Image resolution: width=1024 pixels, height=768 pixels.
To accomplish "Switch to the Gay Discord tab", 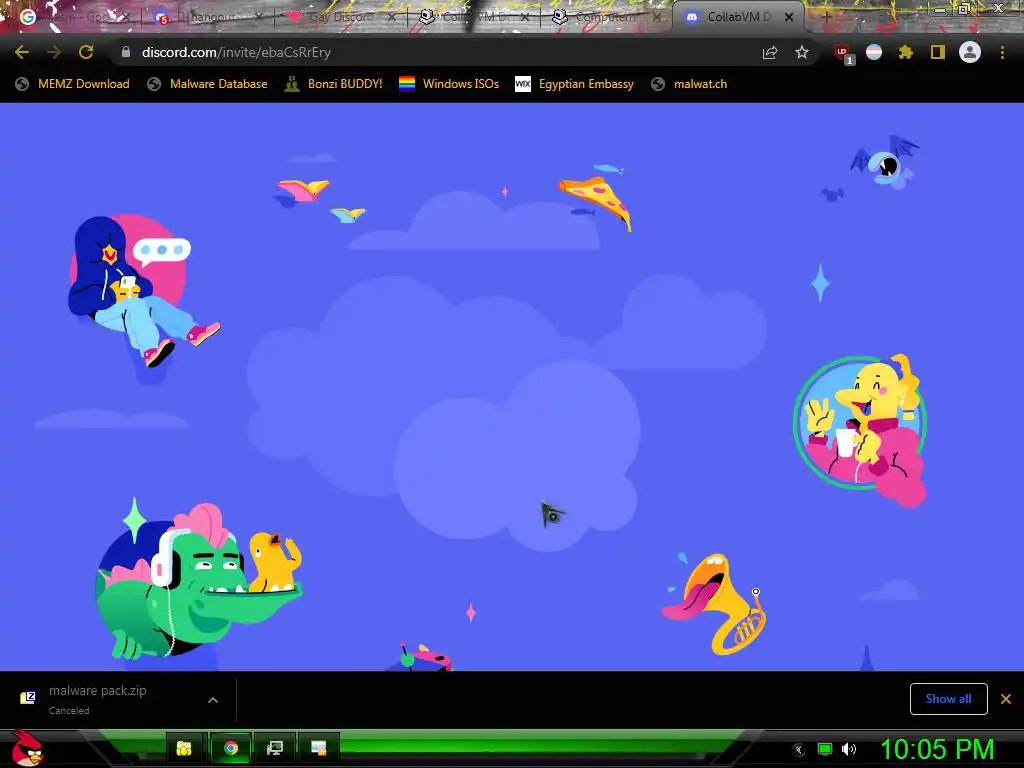I will 341,17.
